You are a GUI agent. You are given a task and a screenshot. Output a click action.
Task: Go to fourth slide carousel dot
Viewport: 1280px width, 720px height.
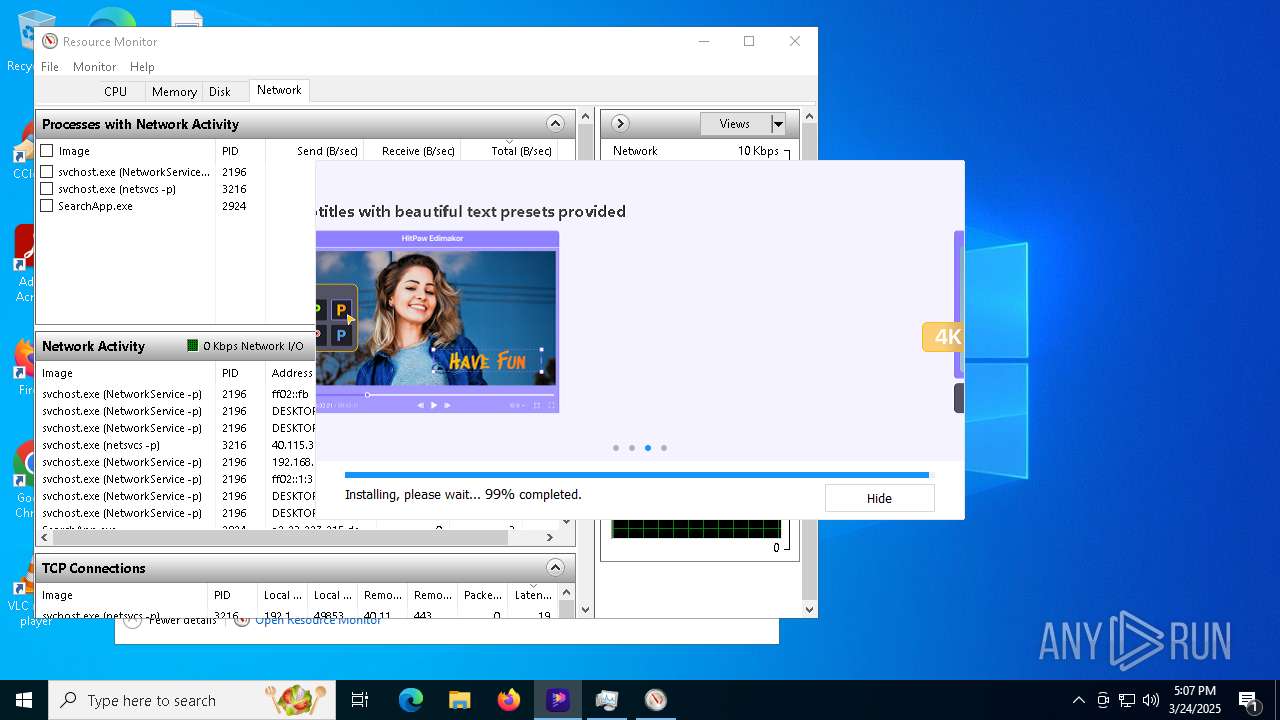click(664, 448)
